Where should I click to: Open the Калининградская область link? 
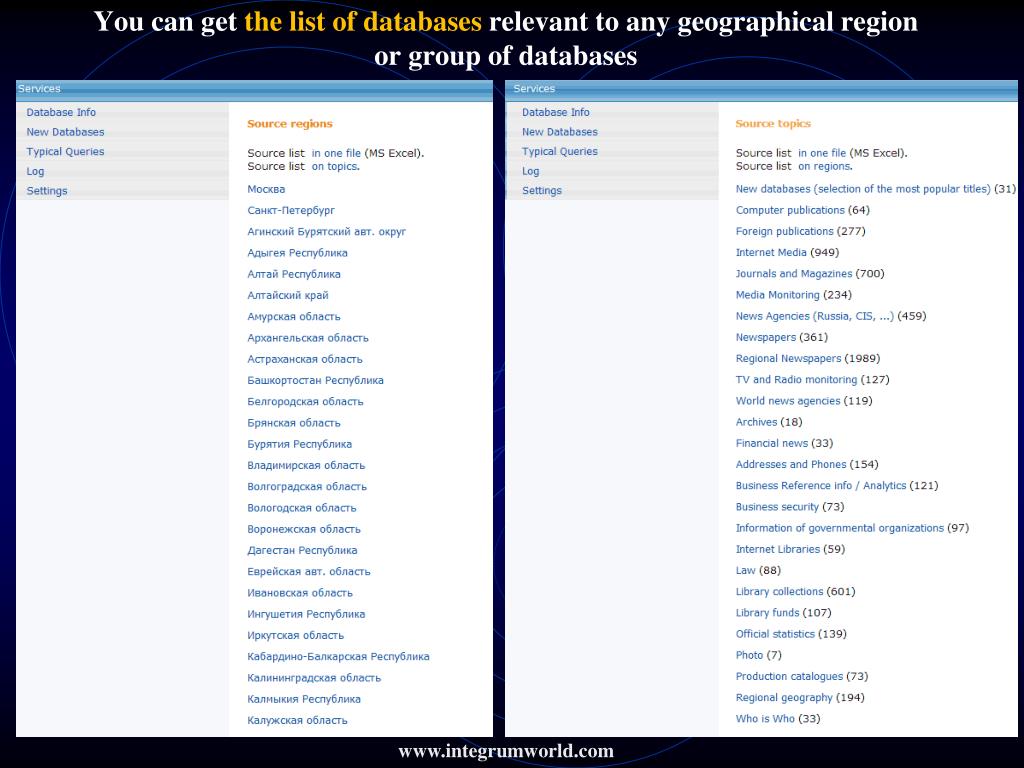314,678
